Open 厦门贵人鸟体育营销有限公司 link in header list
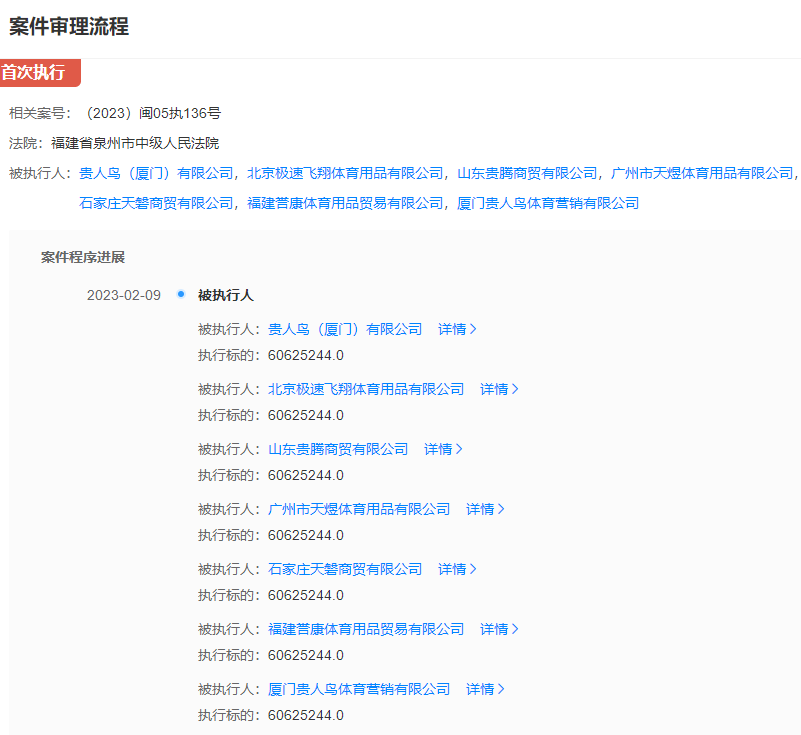The height and width of the screenshot is (735, 801). (x=548, y=203)
